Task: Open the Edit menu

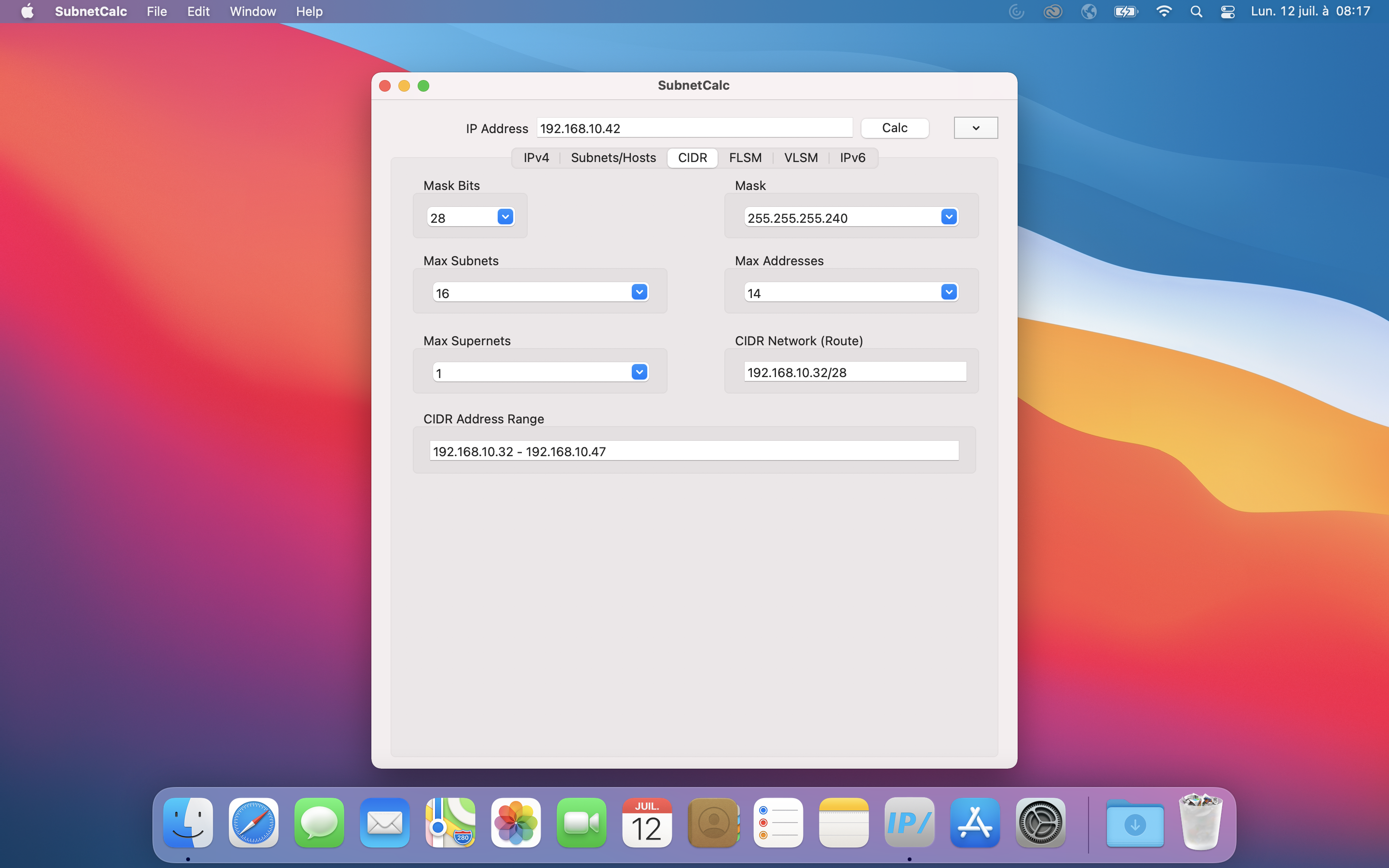Action: point(198,12)
